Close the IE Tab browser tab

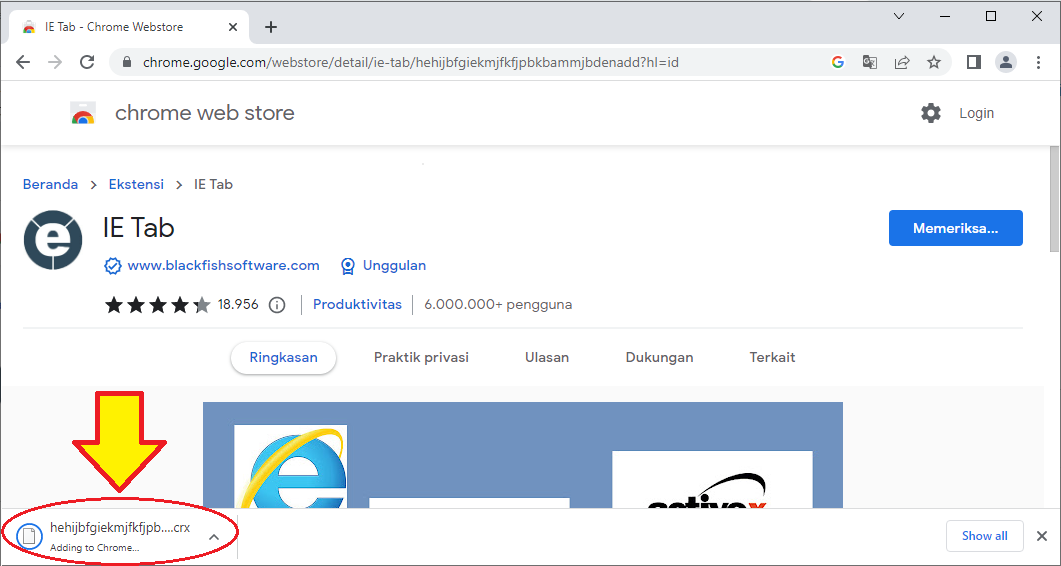[233, 27]
